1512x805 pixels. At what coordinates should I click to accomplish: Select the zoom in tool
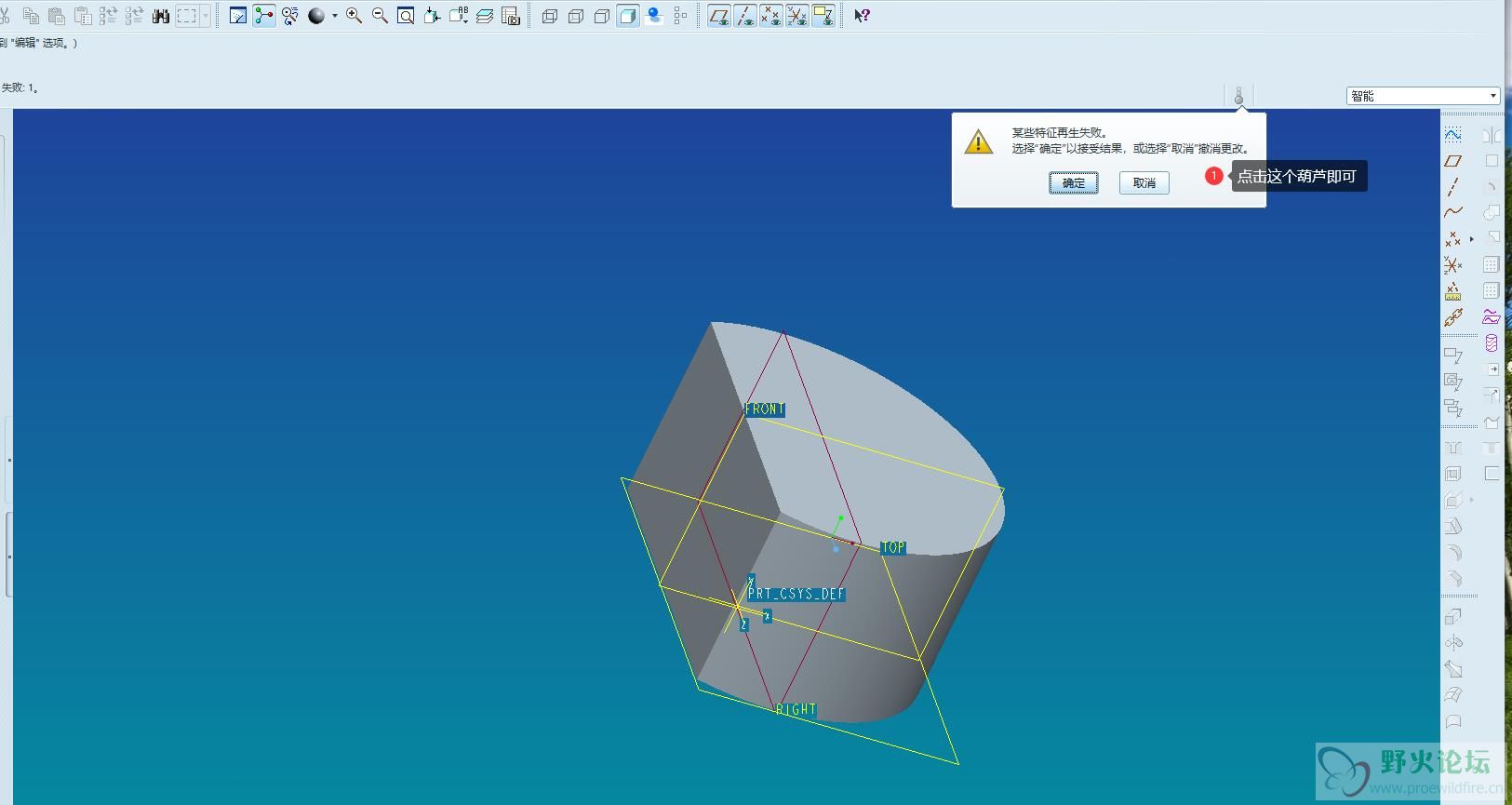point(355,16)
